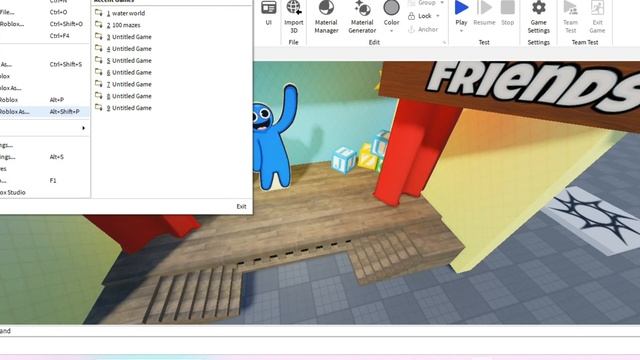Choose the Help entry with shortcut F1

[x=44, y=181]
